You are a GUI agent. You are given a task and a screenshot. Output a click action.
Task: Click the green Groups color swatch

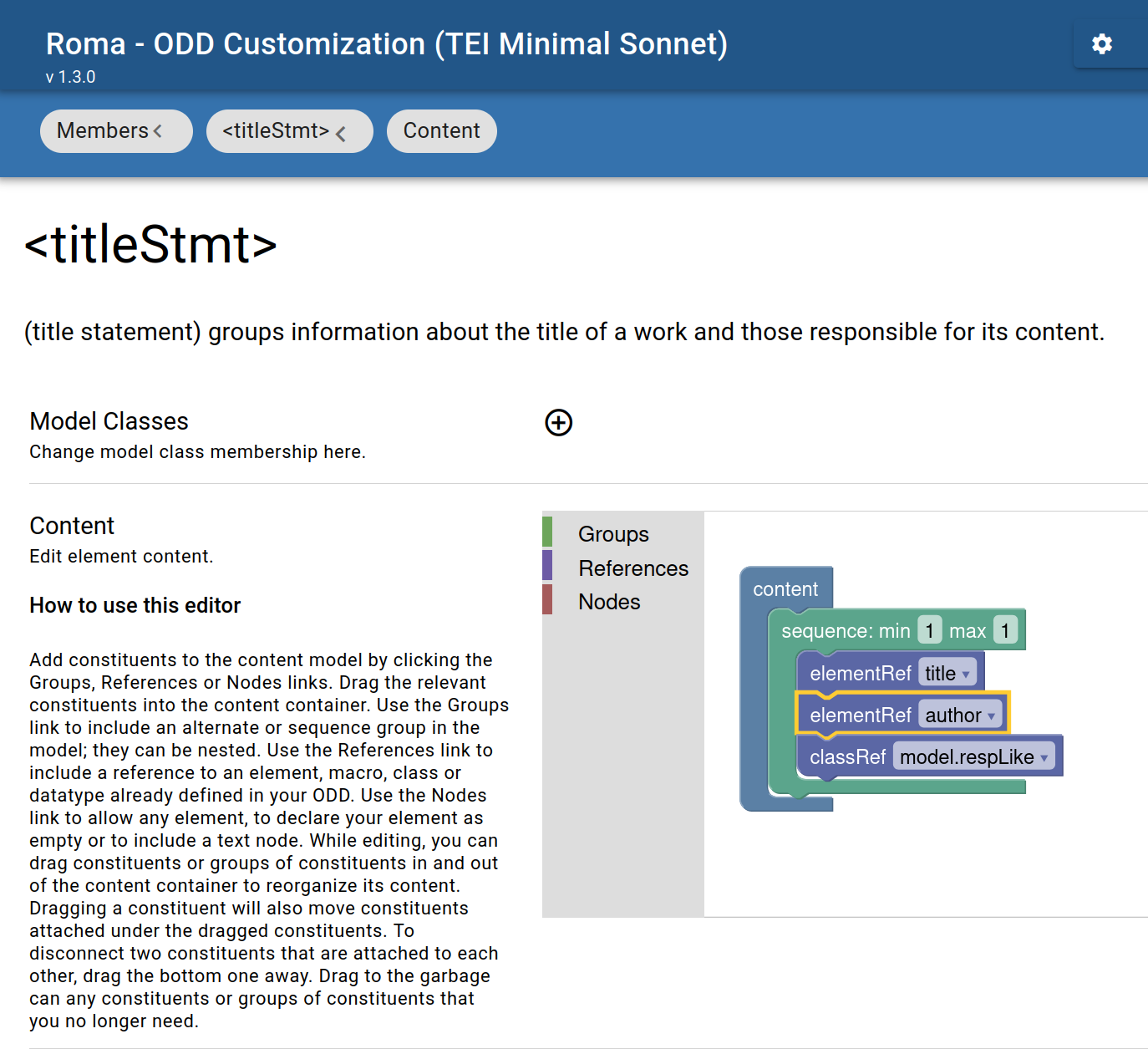coord(547,532)
